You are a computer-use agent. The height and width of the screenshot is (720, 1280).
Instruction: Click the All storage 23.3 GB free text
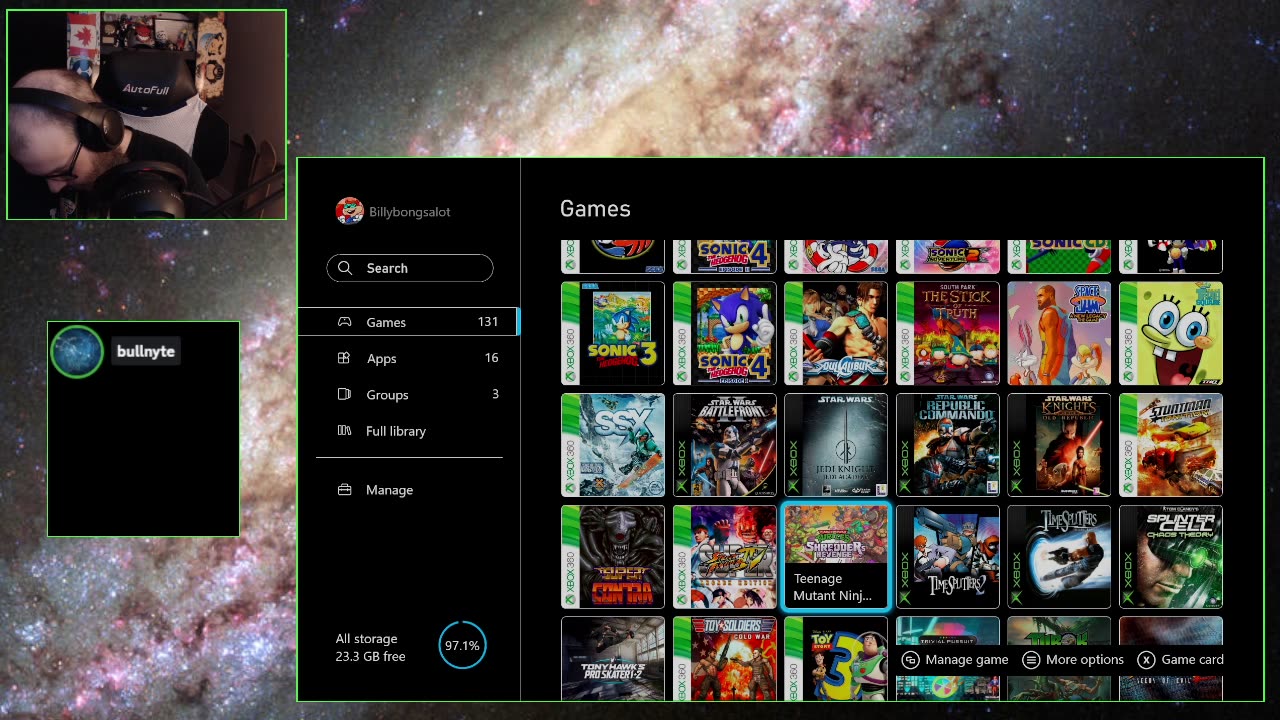pos(370,647)
